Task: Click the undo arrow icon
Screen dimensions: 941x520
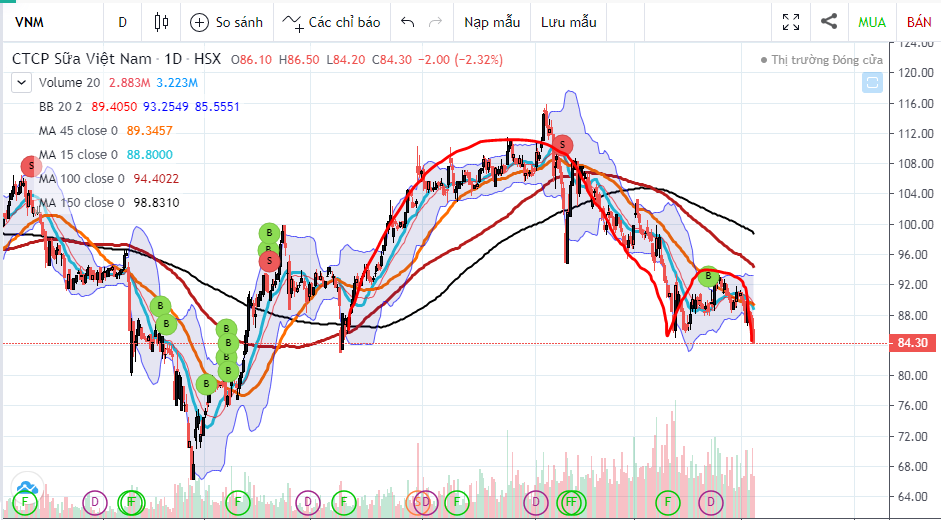Action: tap(407, 21)
